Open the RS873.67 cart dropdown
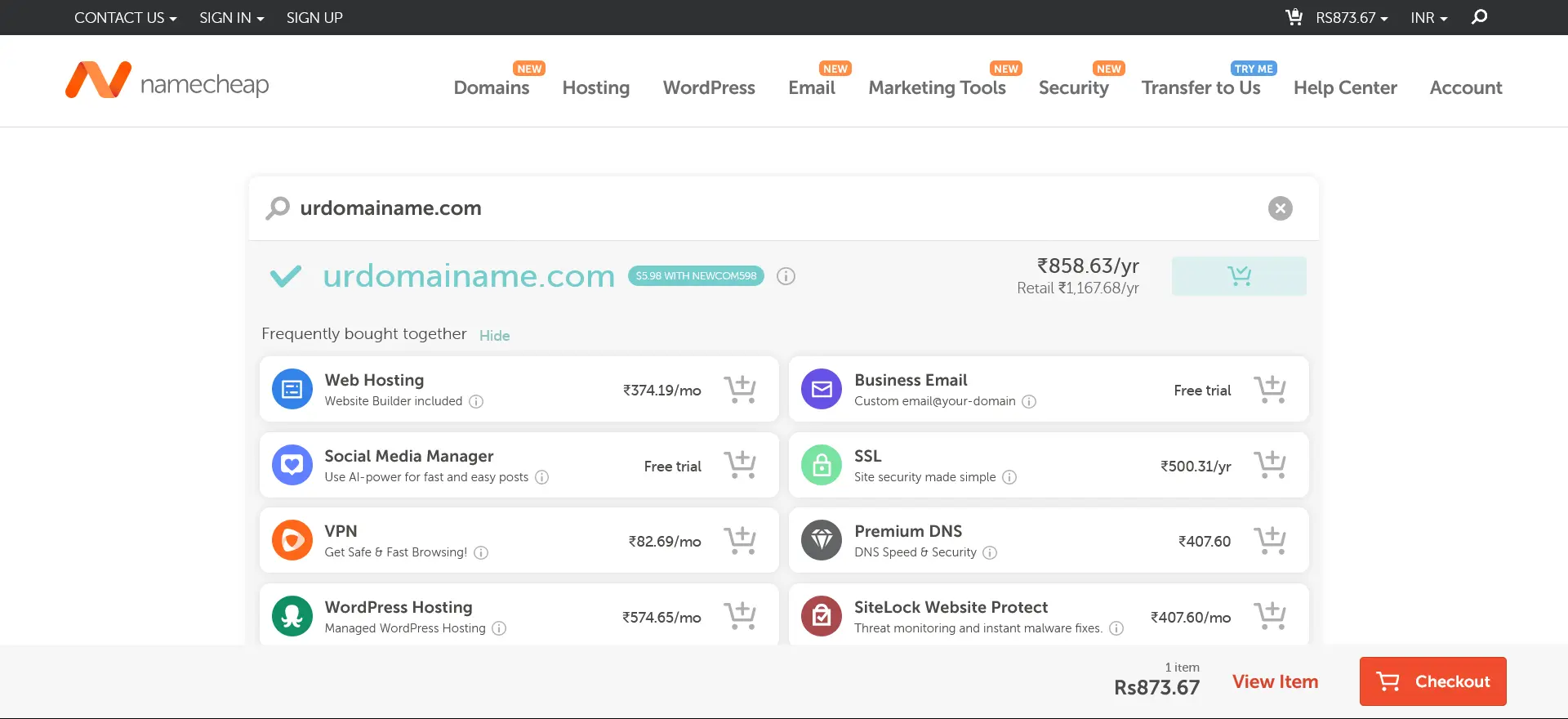This screenshot has width=1568, height=719. pyautogui.click(x=1352, y=17)
